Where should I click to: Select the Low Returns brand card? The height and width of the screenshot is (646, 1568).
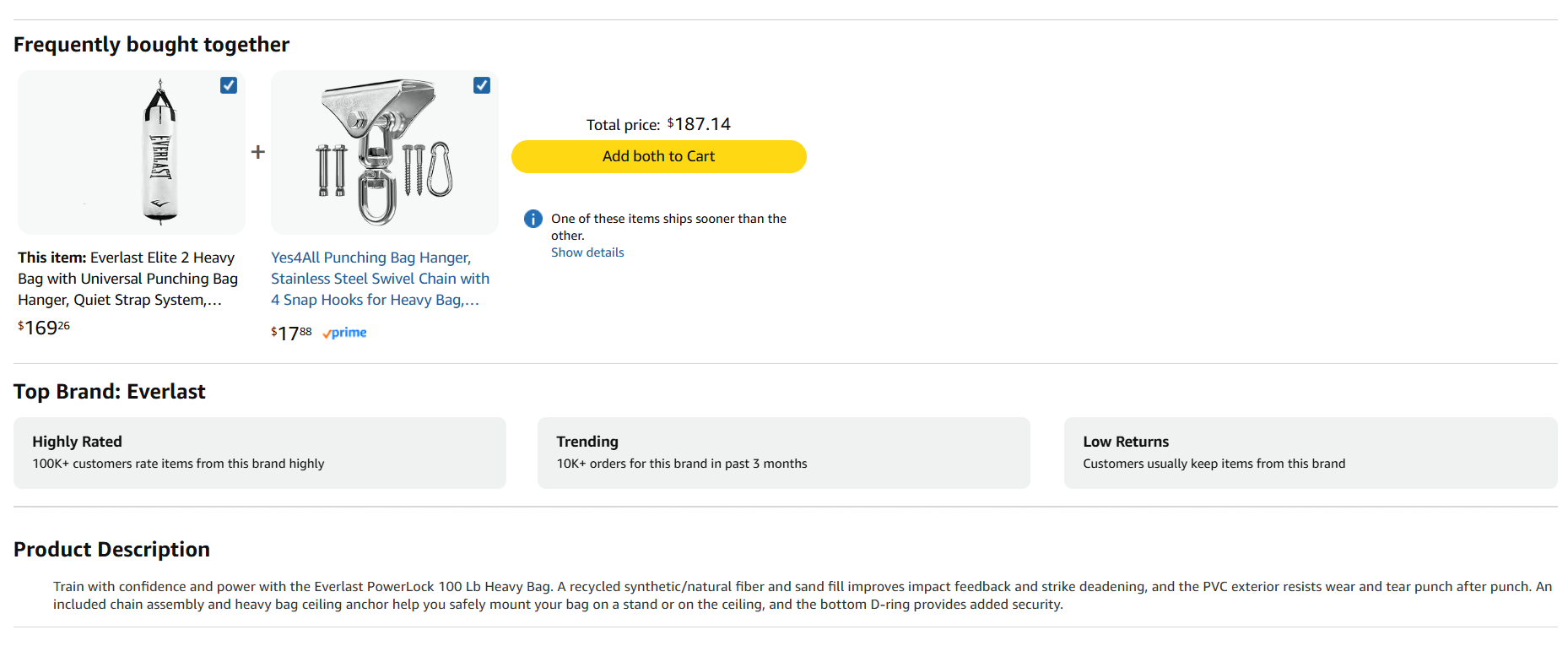coord(1310,453)
